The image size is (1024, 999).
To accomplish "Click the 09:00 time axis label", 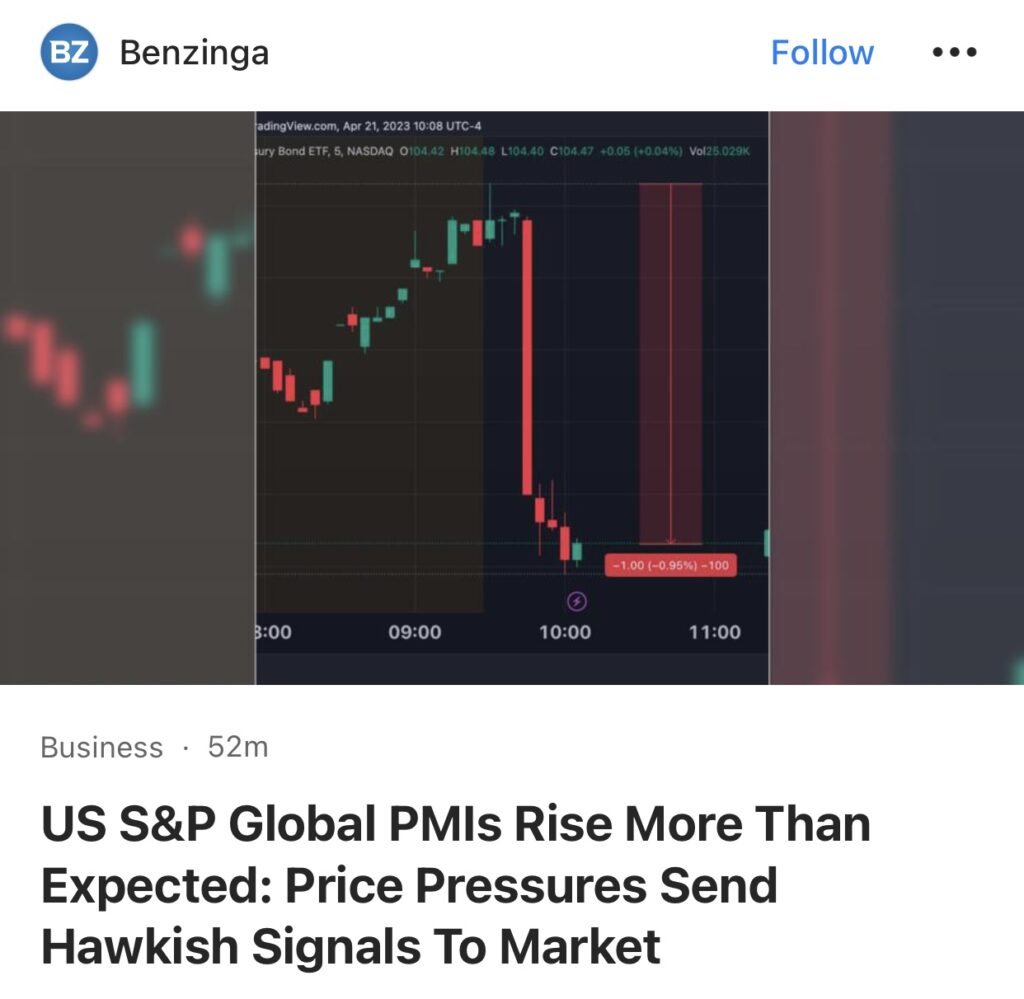I will (415, 632).
